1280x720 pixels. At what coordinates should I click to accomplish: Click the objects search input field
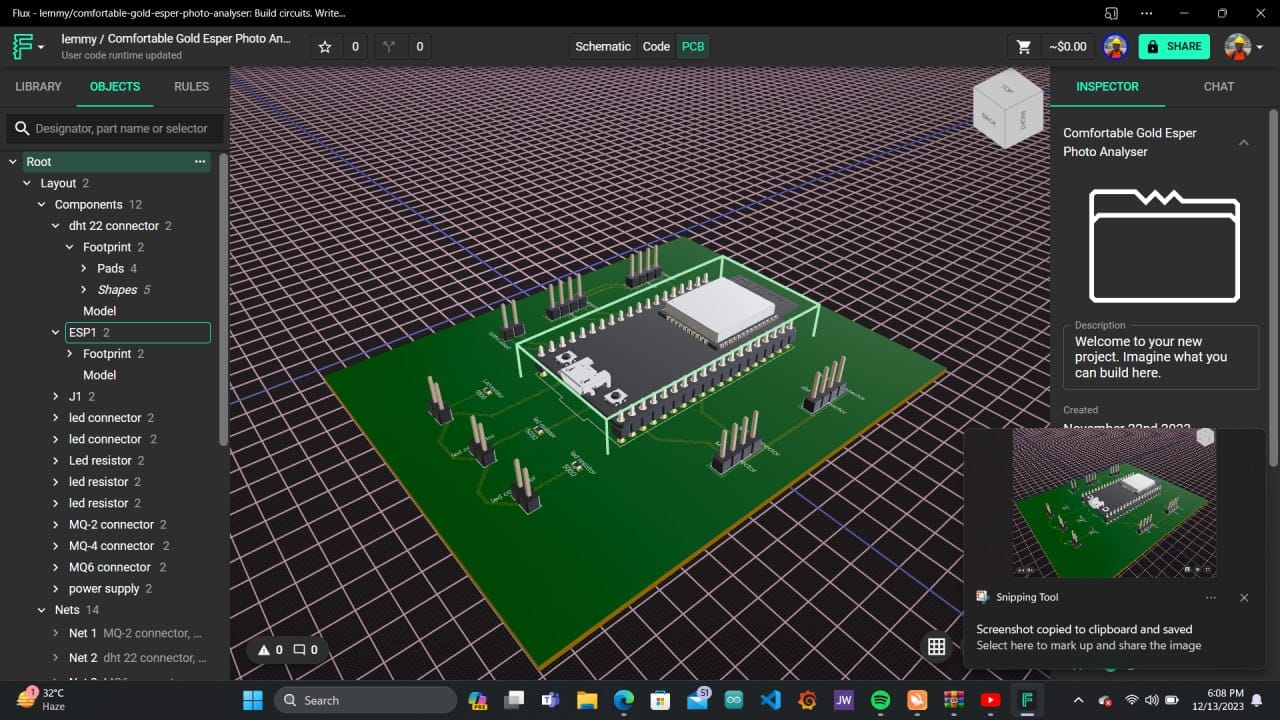tap(120, 128)
